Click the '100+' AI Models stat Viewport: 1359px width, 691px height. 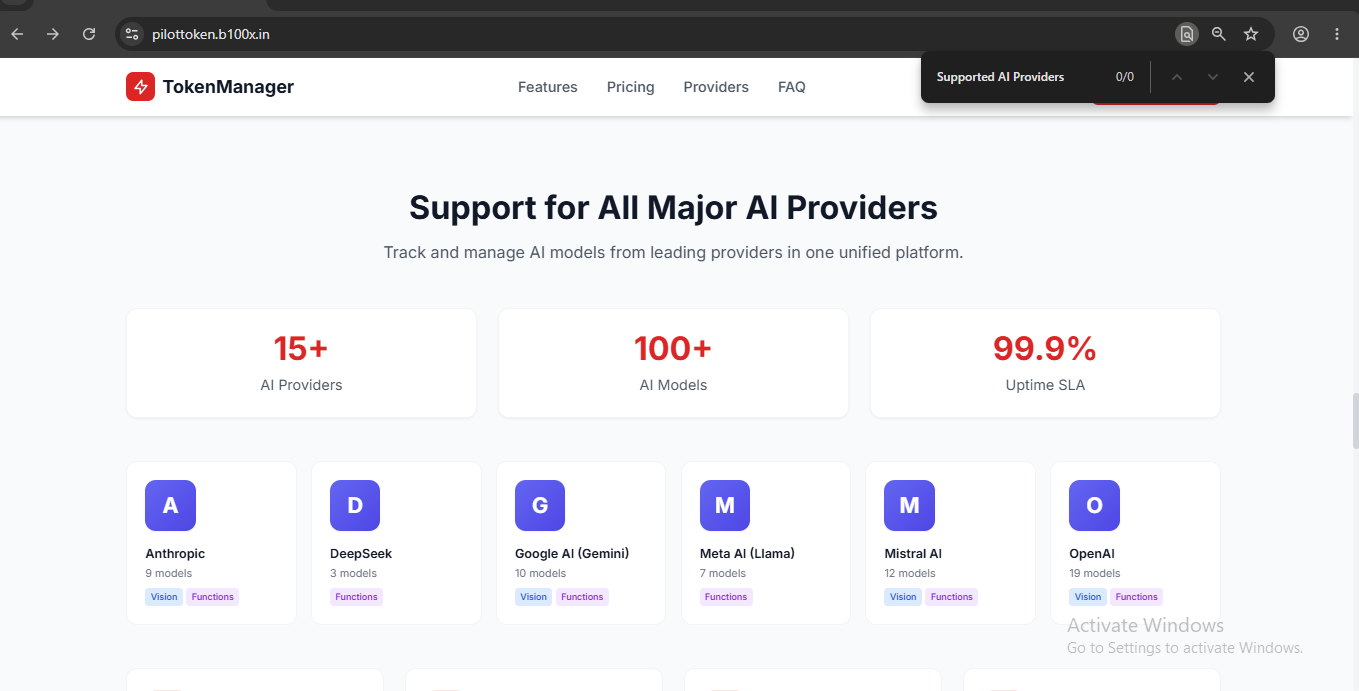coord(673,348)
